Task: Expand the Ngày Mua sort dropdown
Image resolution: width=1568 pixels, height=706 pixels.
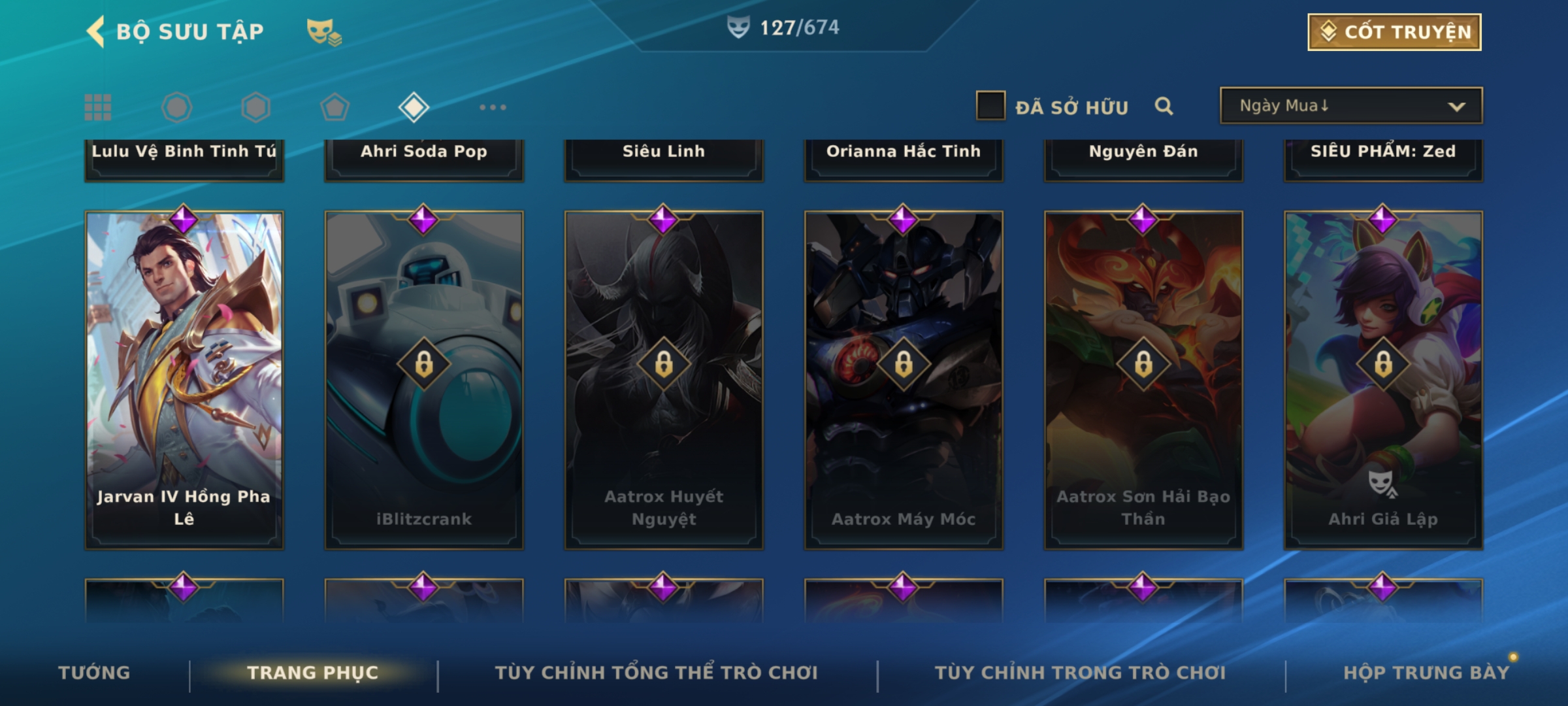Action: (1351, 106)
